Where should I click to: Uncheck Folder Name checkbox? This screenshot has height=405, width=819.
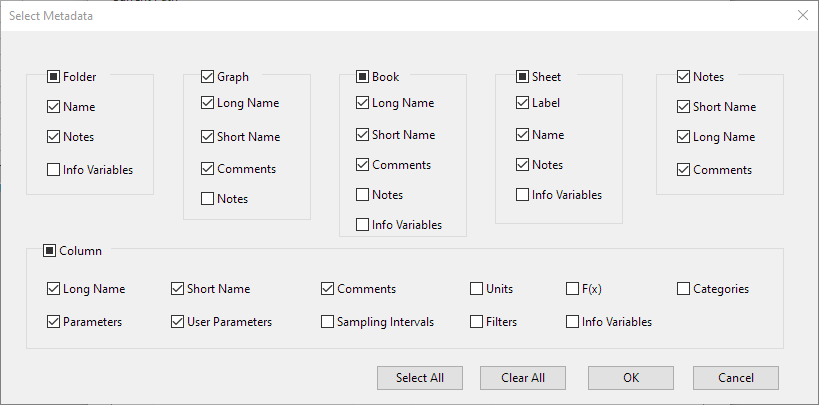click(x=53, y=106)
